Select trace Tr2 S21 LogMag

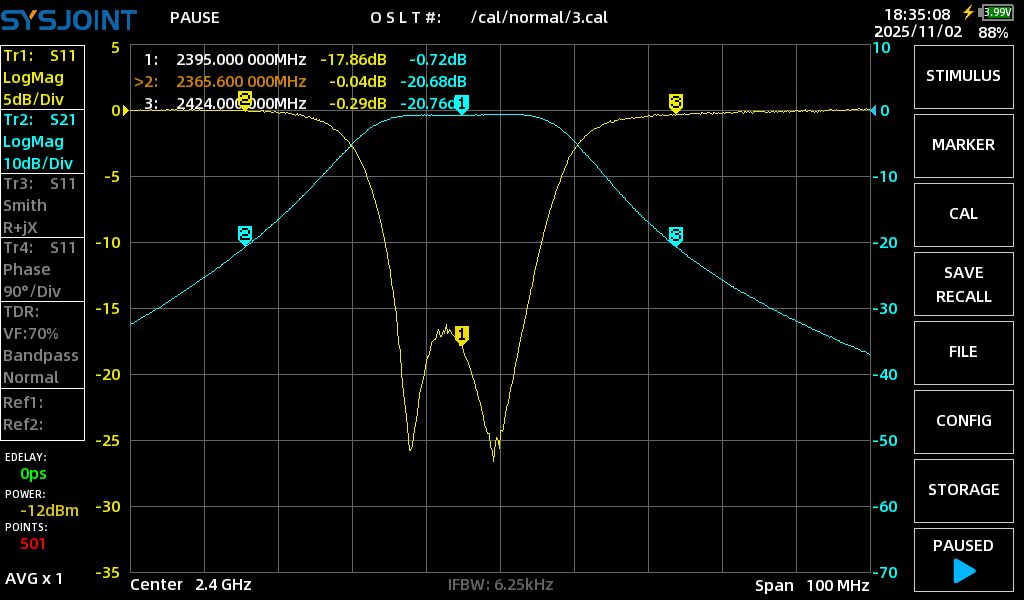[x=42, y=141]
